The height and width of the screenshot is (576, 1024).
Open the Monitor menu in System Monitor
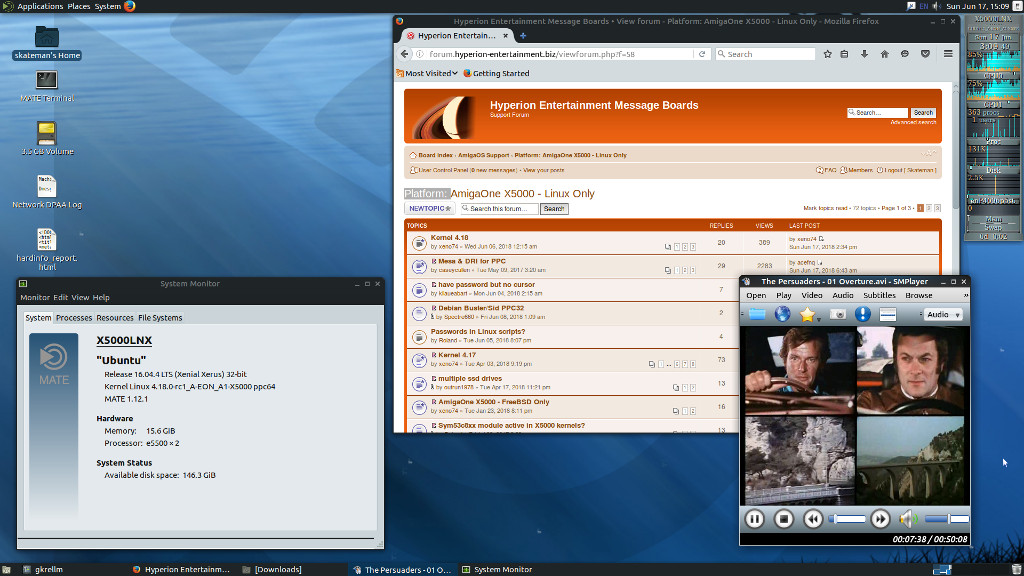(x=35, y=298)
